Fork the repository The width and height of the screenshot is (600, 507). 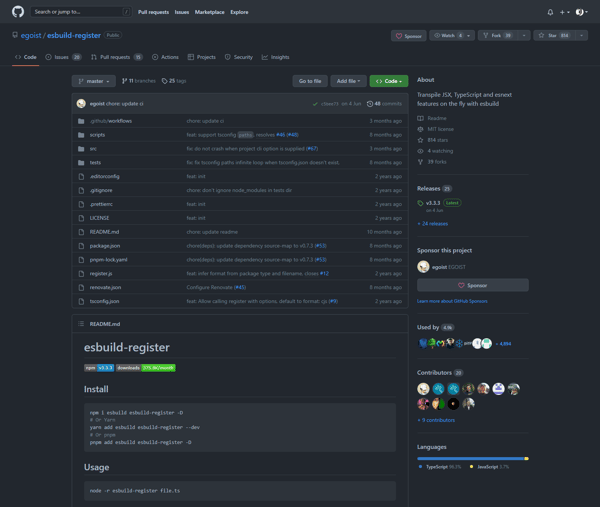497,36
